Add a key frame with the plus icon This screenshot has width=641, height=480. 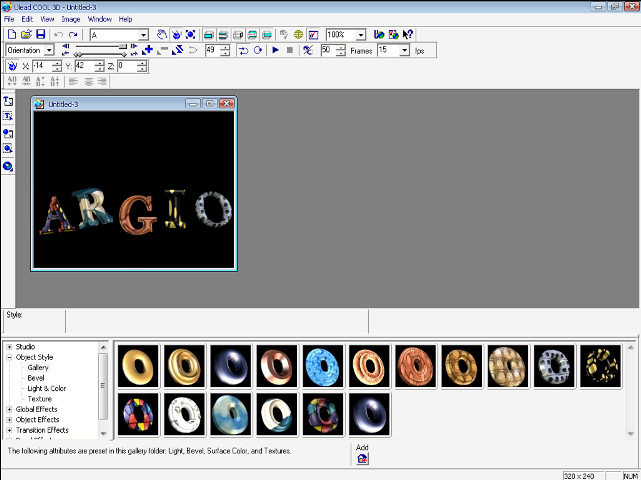(148, 50)
